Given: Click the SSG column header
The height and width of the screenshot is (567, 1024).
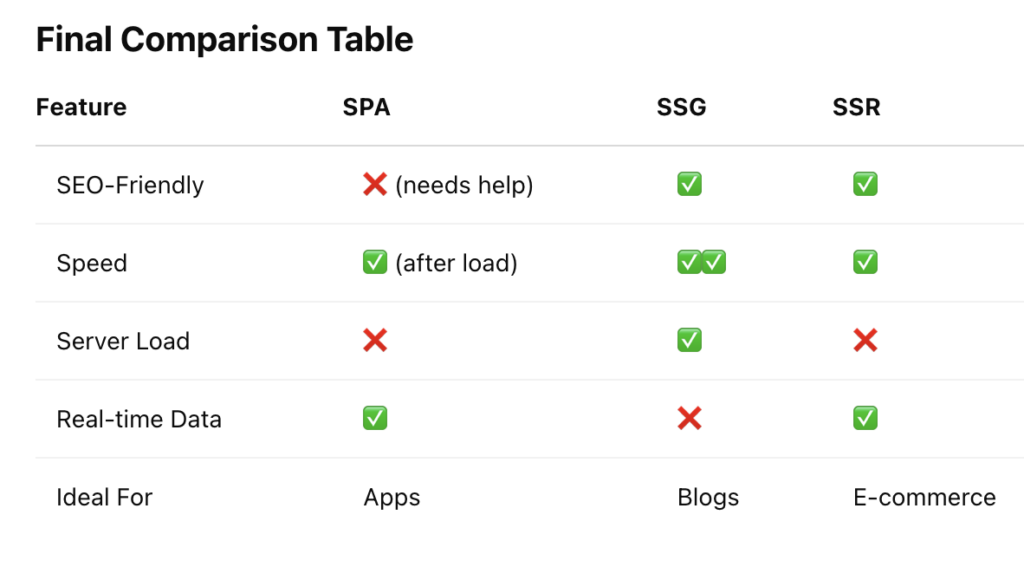Looking at the screenshot, I should [x=681, y=107].
